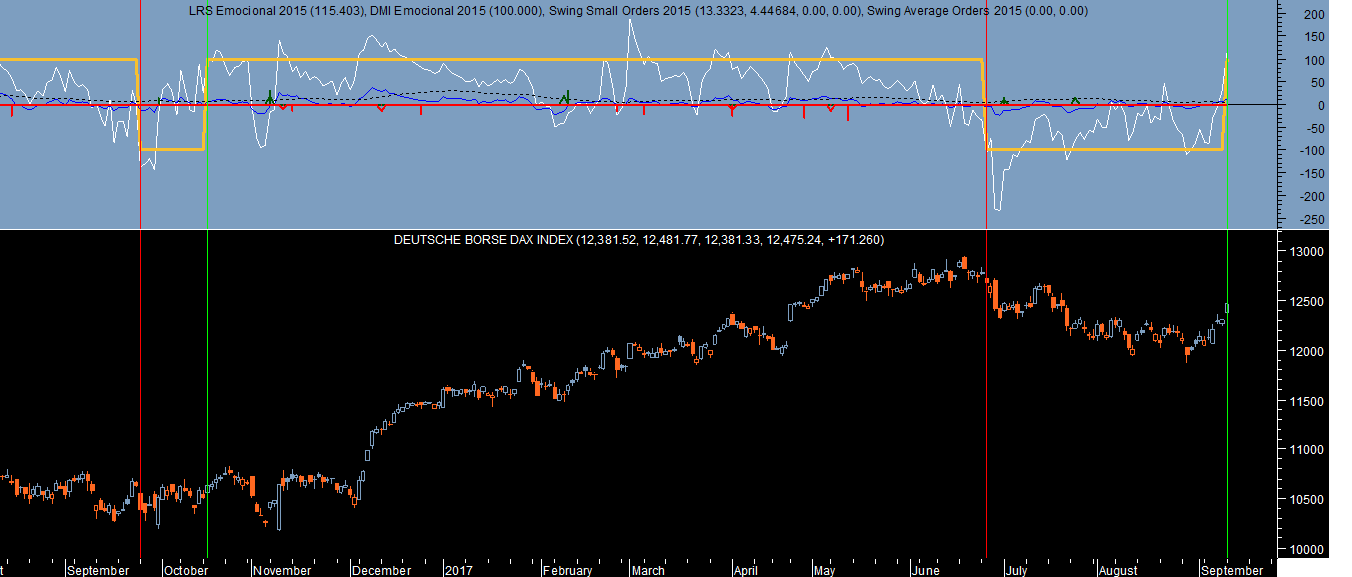Click the October label on time axis
The image size is (1352, 577).
(185, 570)
